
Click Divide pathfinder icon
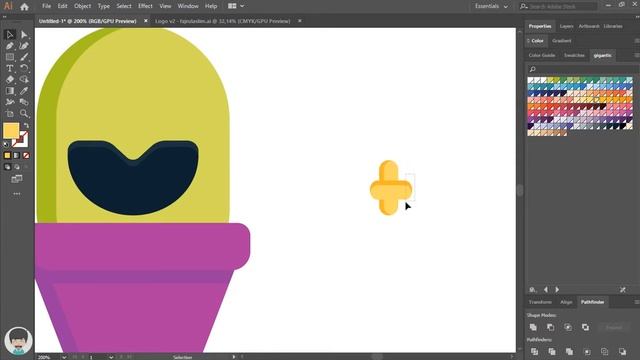(x=534, y=351)
